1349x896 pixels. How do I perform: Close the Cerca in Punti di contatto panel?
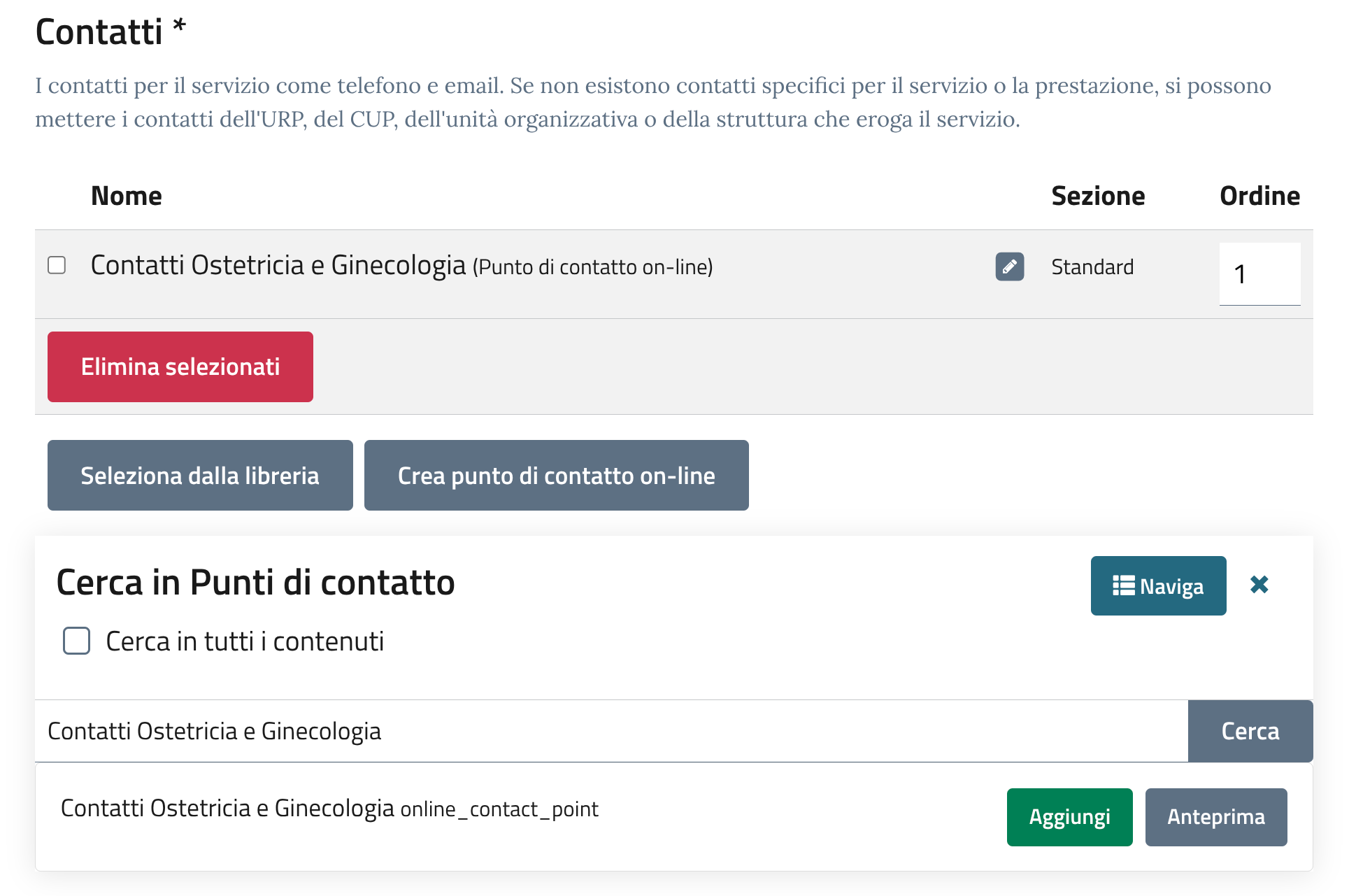(1259, 585)
